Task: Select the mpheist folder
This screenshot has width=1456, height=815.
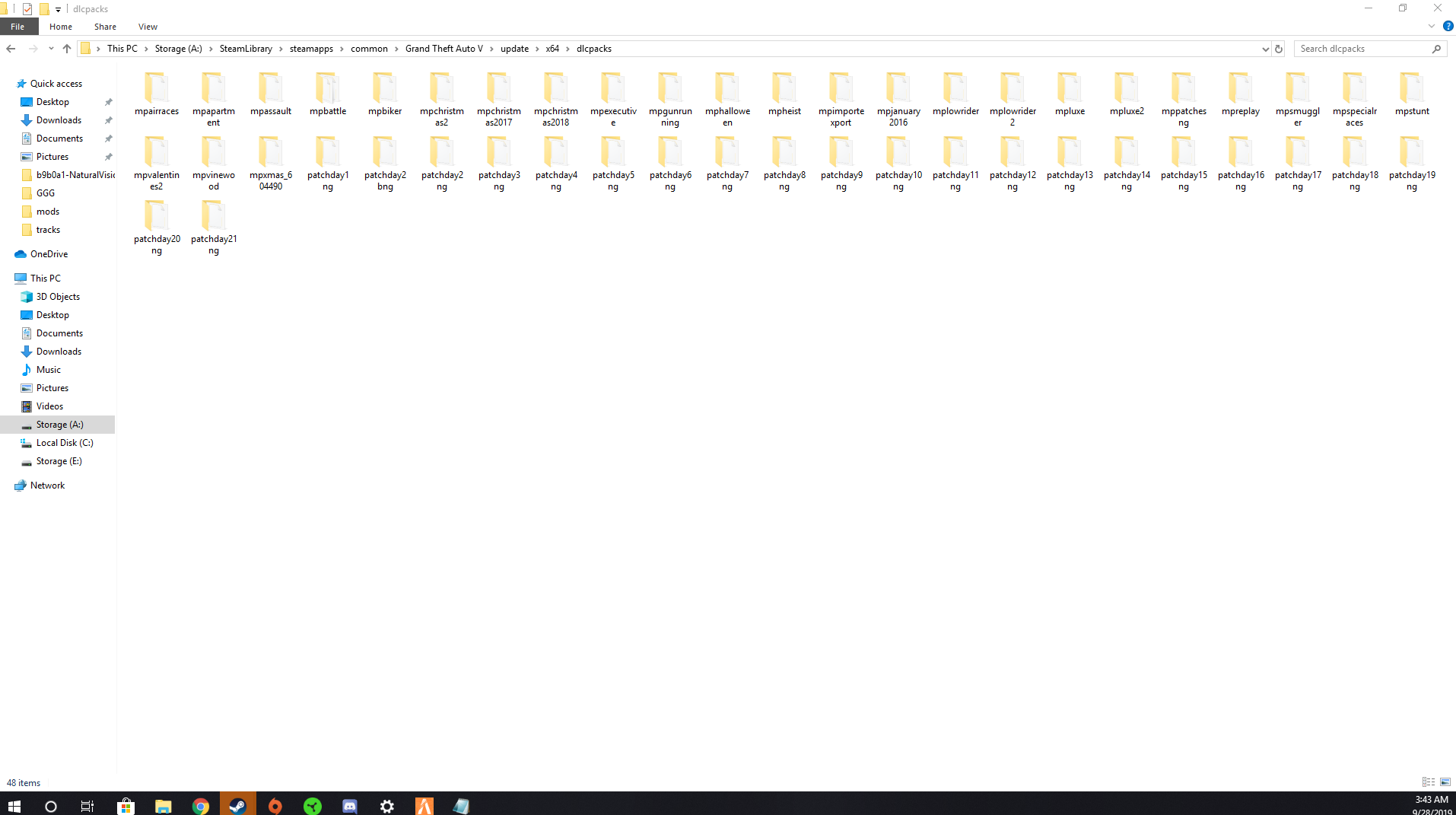Action: [784, 94]
